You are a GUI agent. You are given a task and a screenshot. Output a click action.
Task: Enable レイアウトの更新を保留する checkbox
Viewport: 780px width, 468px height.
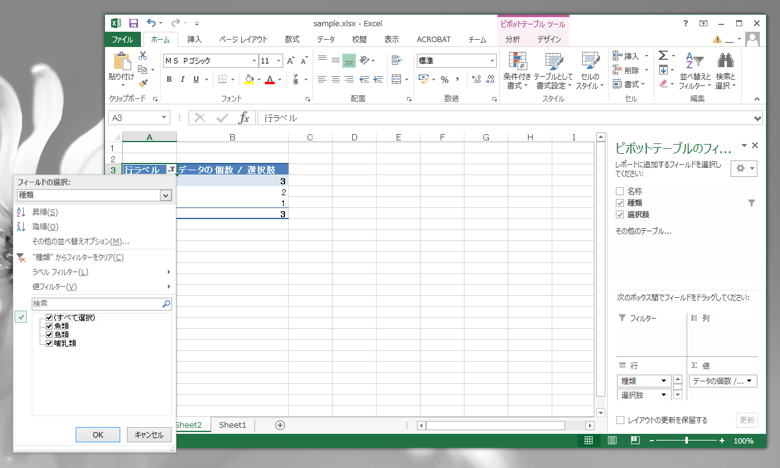tap(620, 420)
